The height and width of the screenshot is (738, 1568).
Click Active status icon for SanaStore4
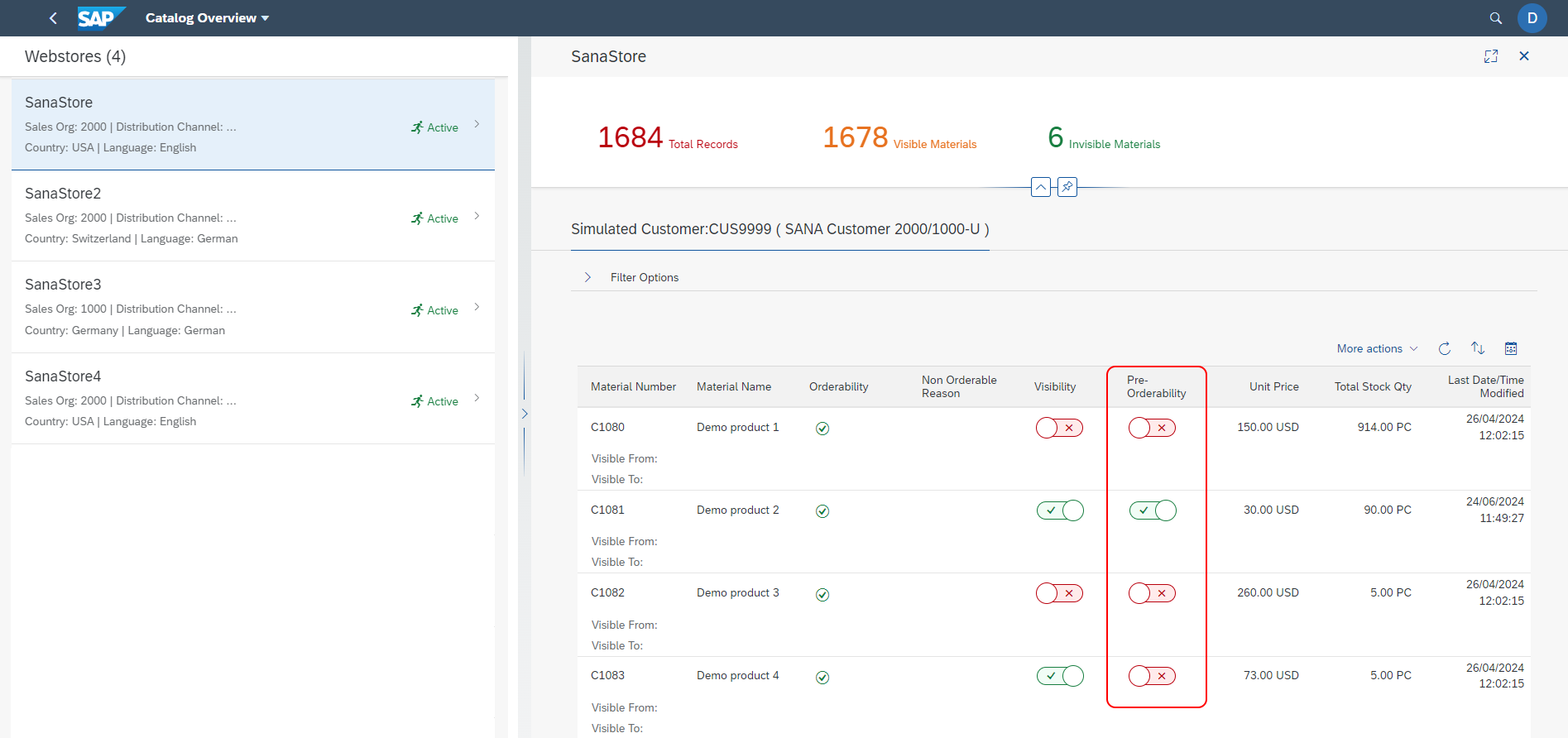click(x=417, y=401)
